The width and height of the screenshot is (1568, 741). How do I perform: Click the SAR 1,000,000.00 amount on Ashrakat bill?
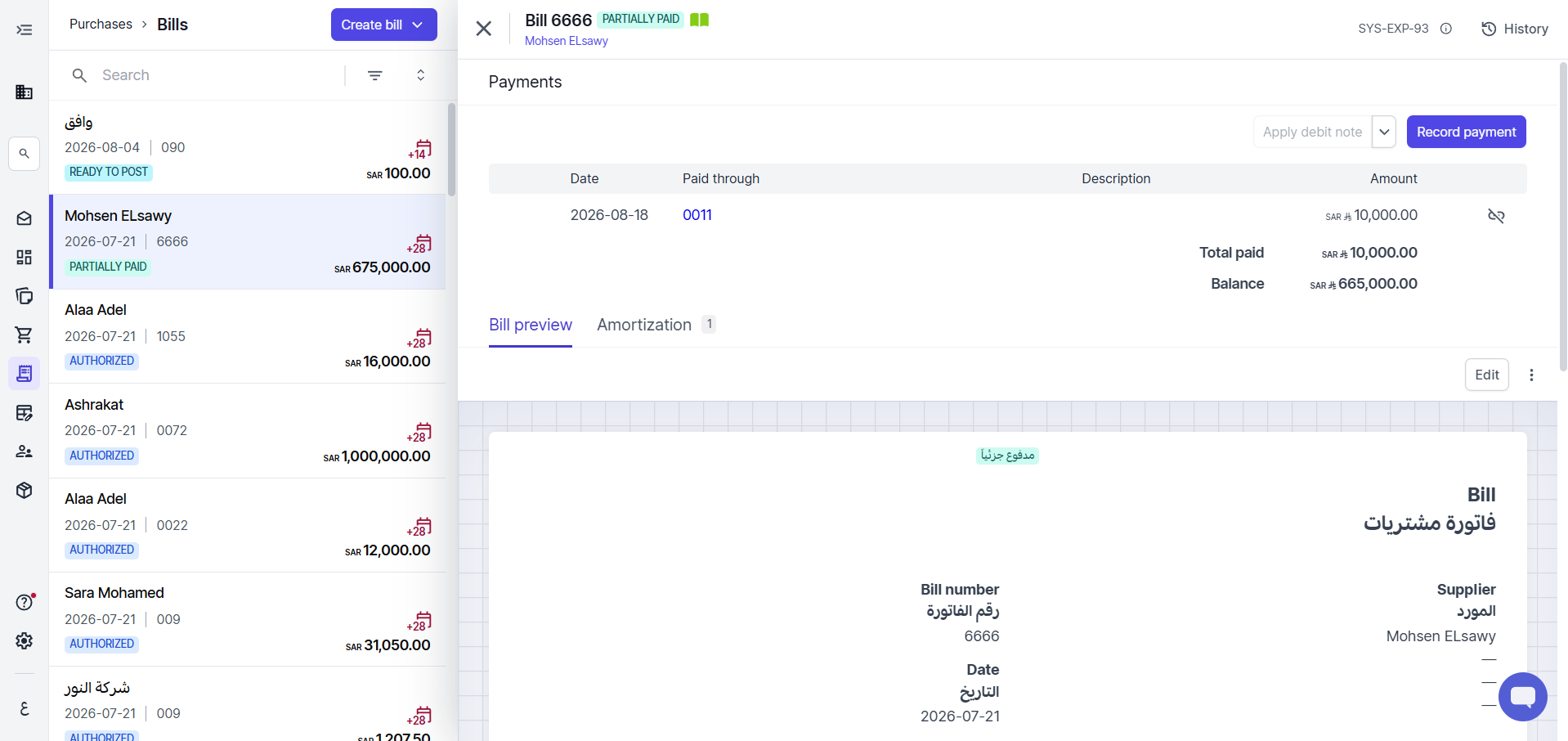[377, 456]
